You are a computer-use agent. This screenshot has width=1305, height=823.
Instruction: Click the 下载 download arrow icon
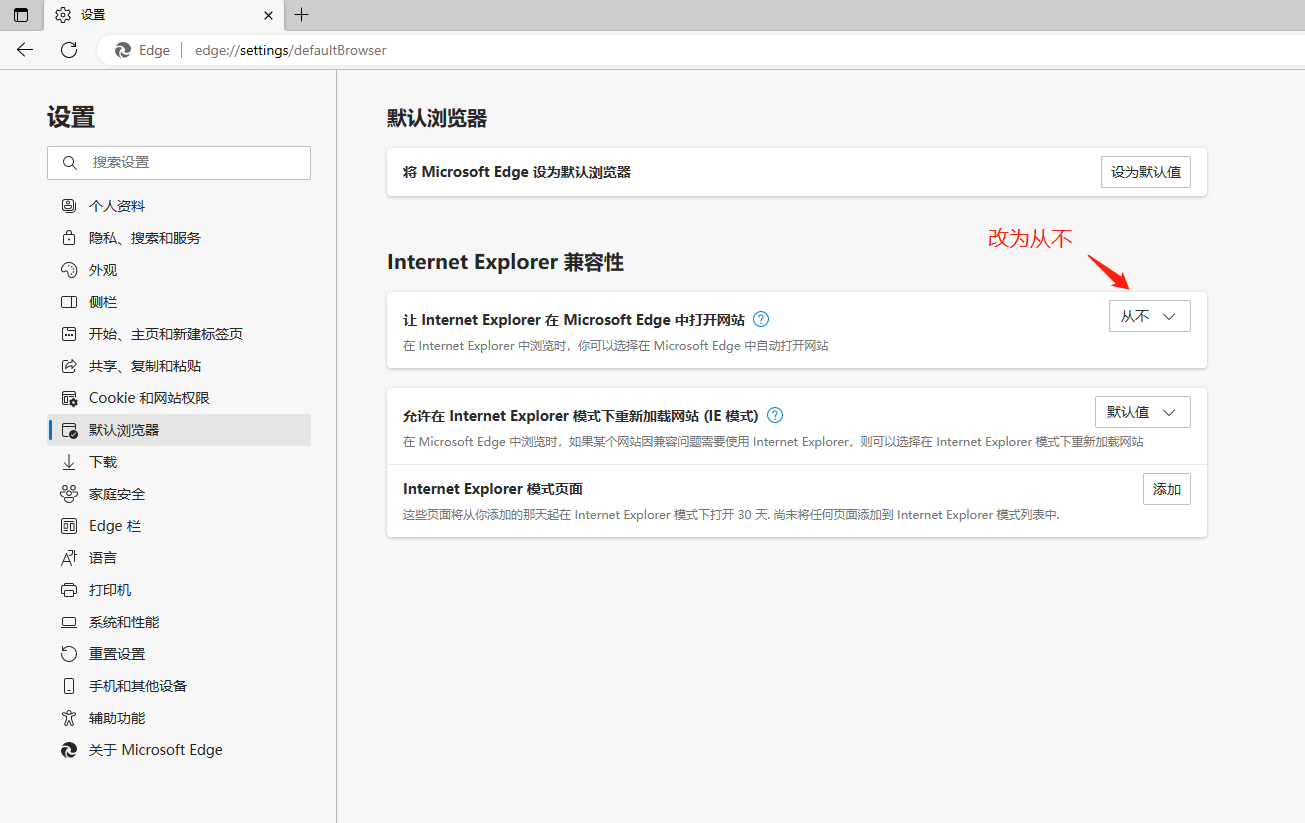pos(69,462)
